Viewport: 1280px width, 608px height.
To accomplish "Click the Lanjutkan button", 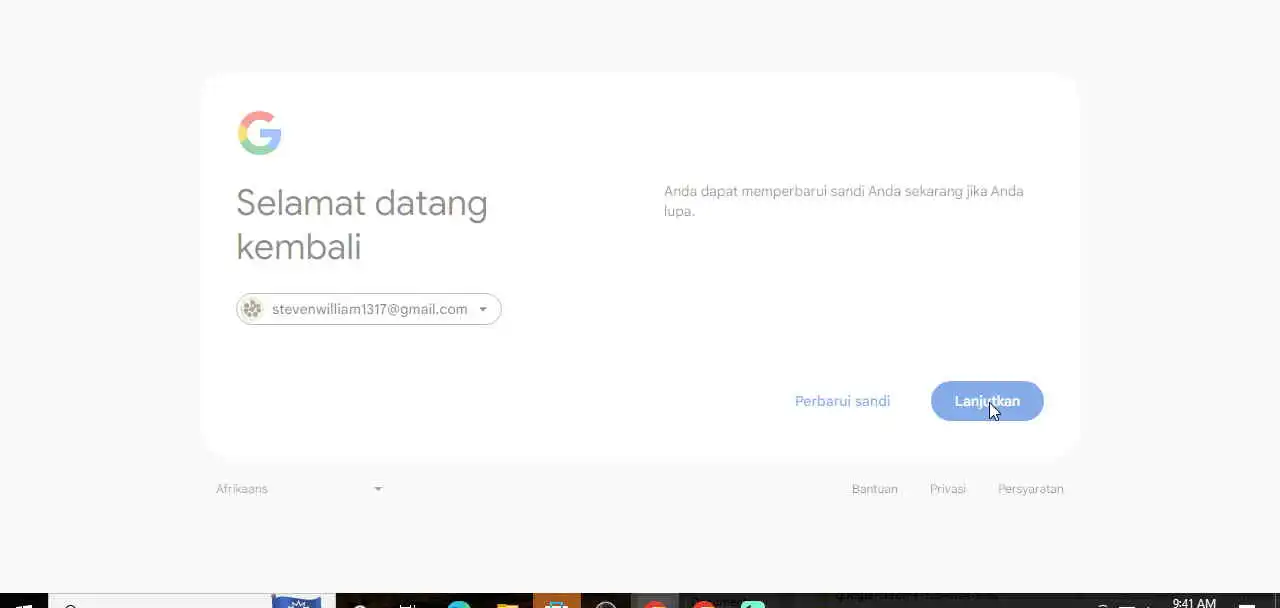I will point(987,401).
